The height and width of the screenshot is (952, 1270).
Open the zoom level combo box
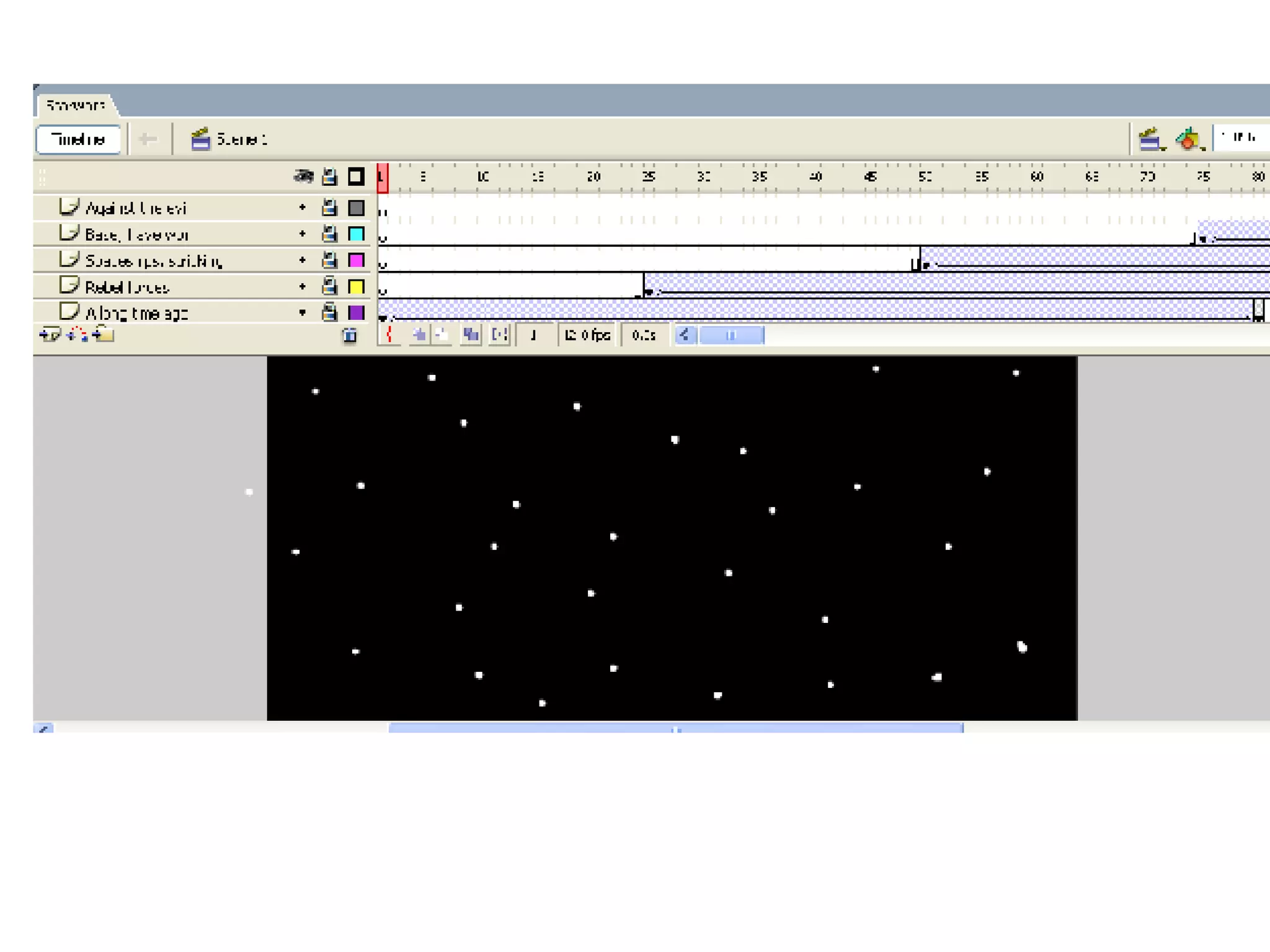[1241, 138]
